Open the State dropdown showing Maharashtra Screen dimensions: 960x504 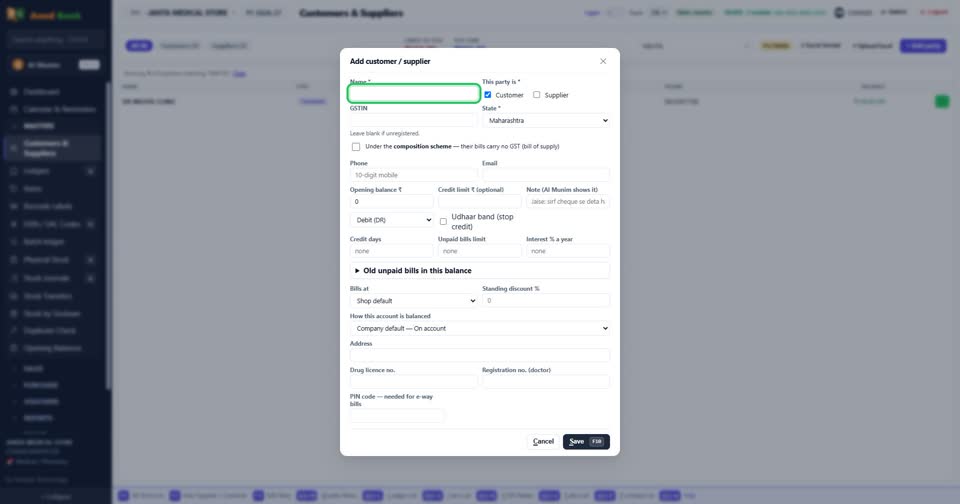coord(546,121)
